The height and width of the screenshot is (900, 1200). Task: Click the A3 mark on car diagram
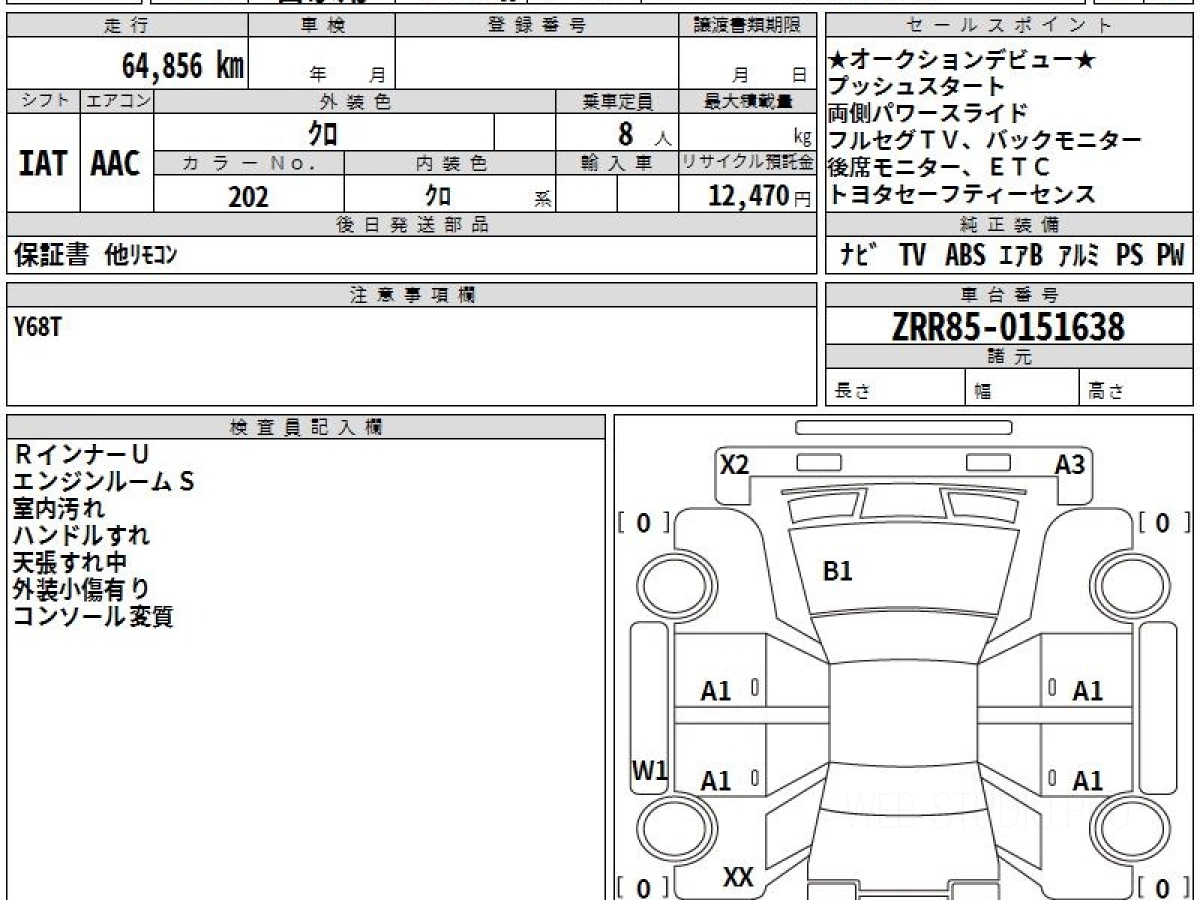(x=1070, y=465)
